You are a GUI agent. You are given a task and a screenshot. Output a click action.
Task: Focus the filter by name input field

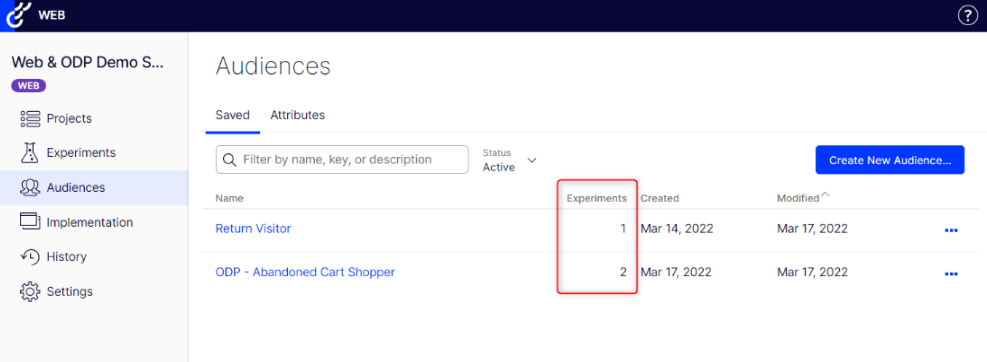click(x=342, y=160)
